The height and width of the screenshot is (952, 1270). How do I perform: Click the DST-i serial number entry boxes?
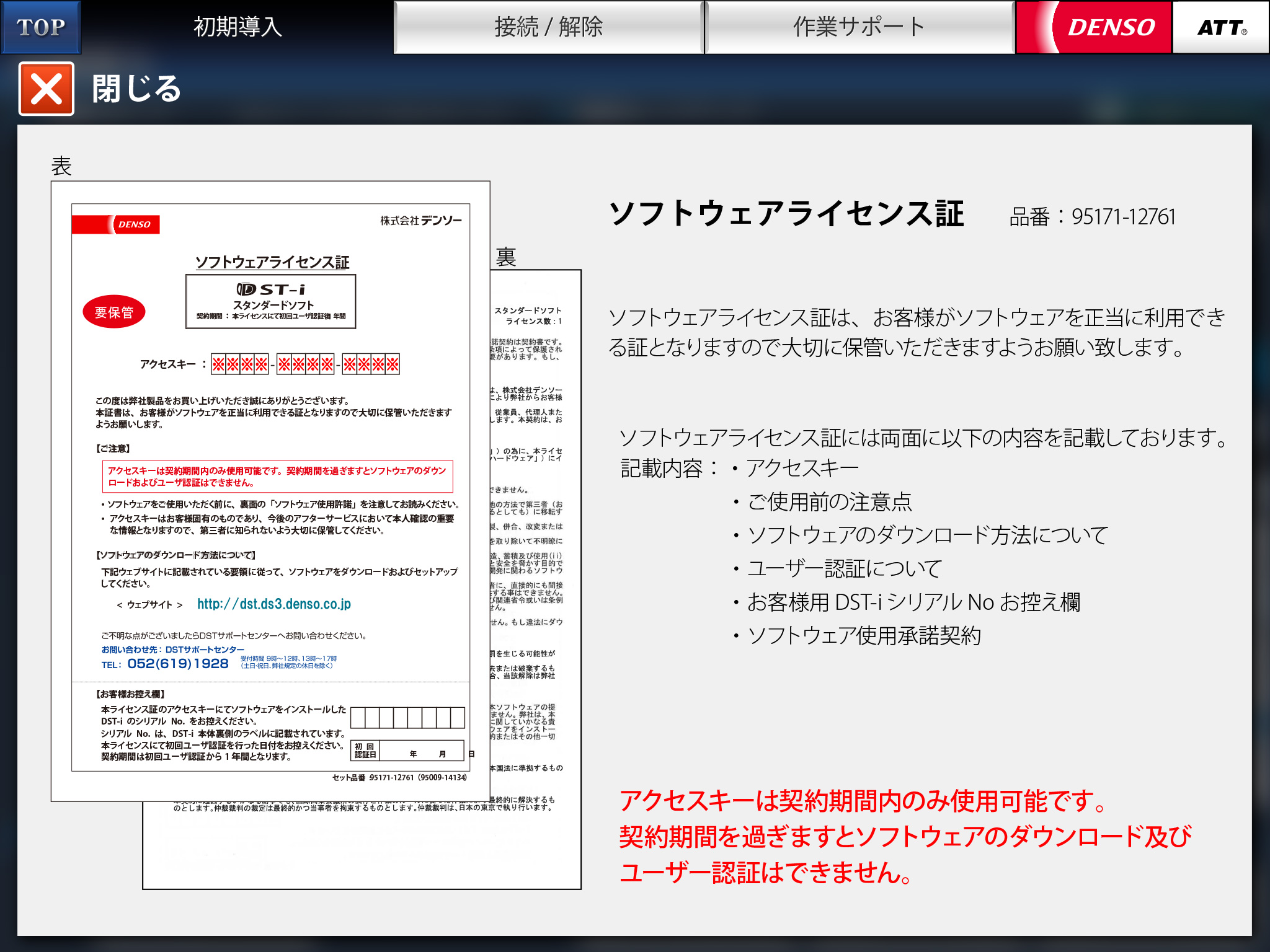[x=407, y=717]
